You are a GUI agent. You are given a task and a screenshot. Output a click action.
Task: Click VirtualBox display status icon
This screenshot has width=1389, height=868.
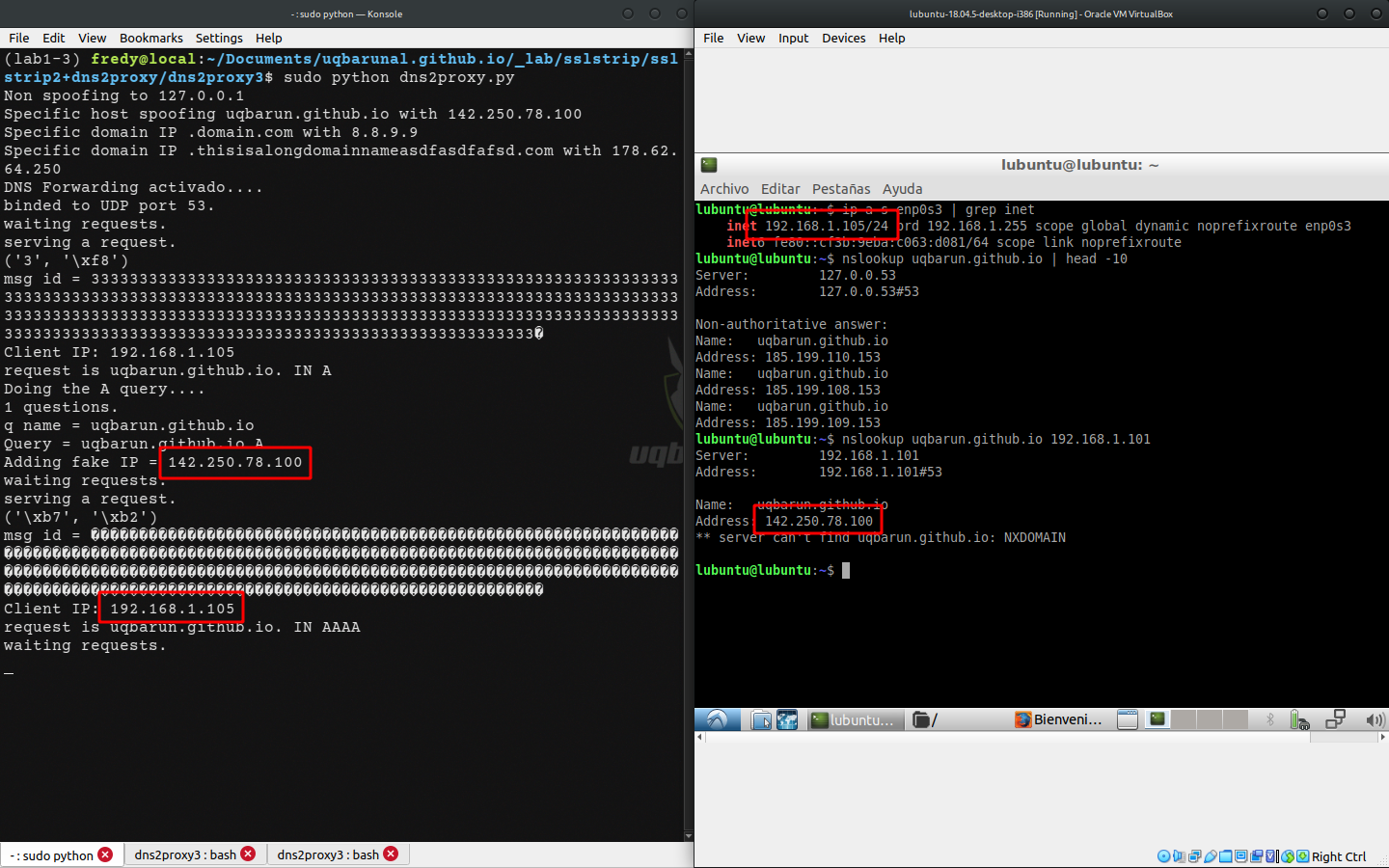coord(1240,856)
